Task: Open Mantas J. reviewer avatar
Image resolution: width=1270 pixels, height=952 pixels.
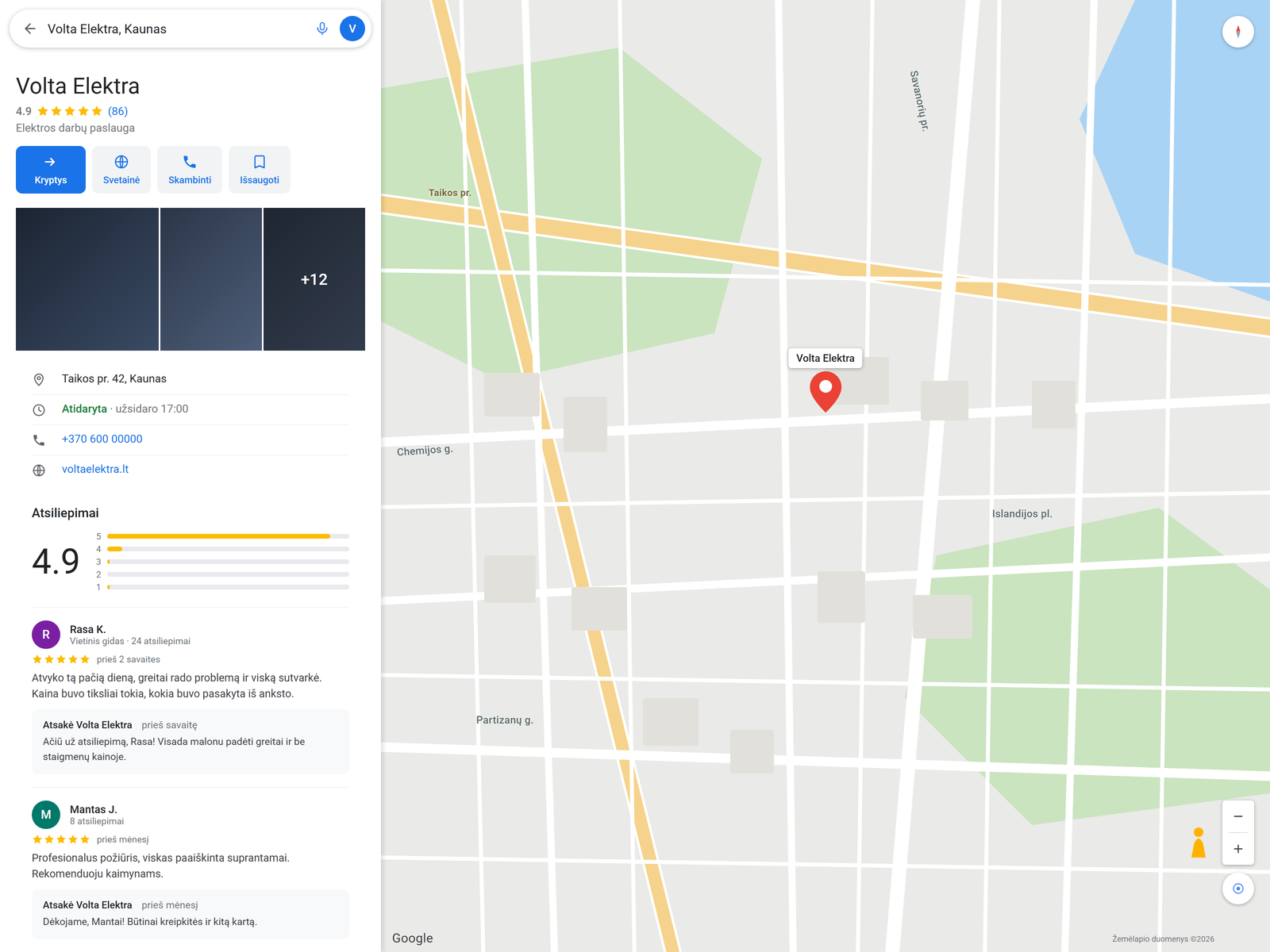Action: pyautogui.click(x=46, y=815)
